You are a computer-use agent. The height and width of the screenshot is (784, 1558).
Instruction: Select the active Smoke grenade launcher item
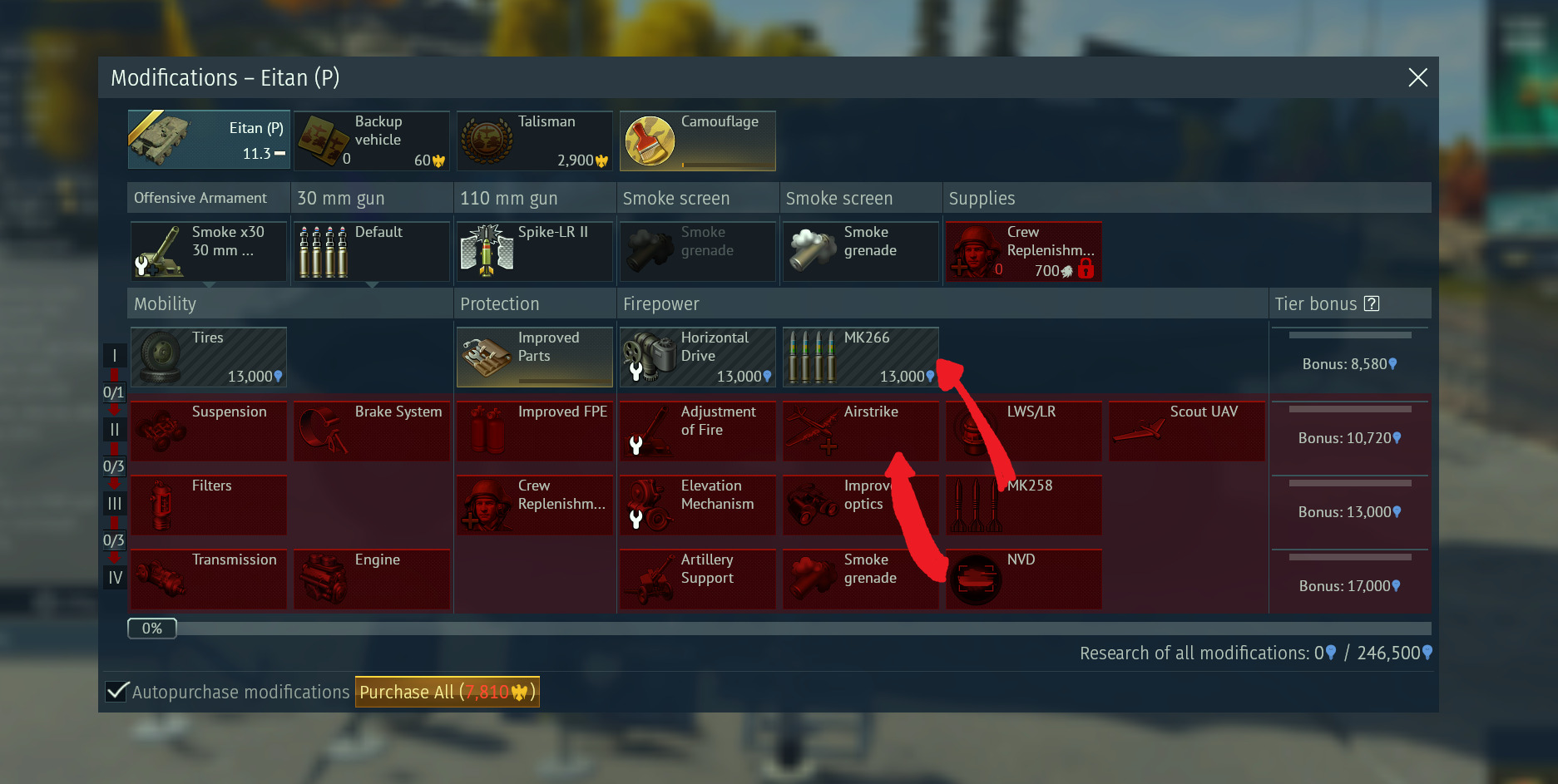[861, 251]
